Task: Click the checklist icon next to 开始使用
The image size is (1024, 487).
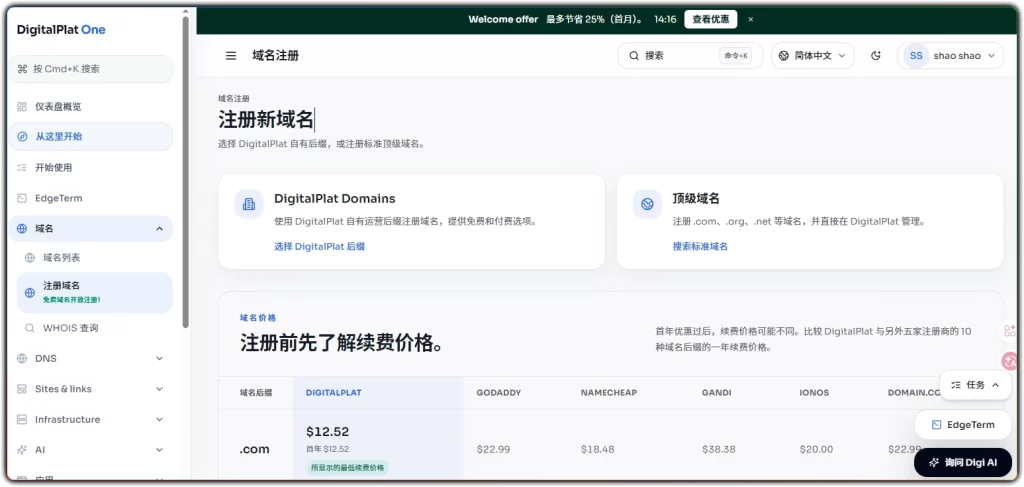Action: click(x=22, y=168)
